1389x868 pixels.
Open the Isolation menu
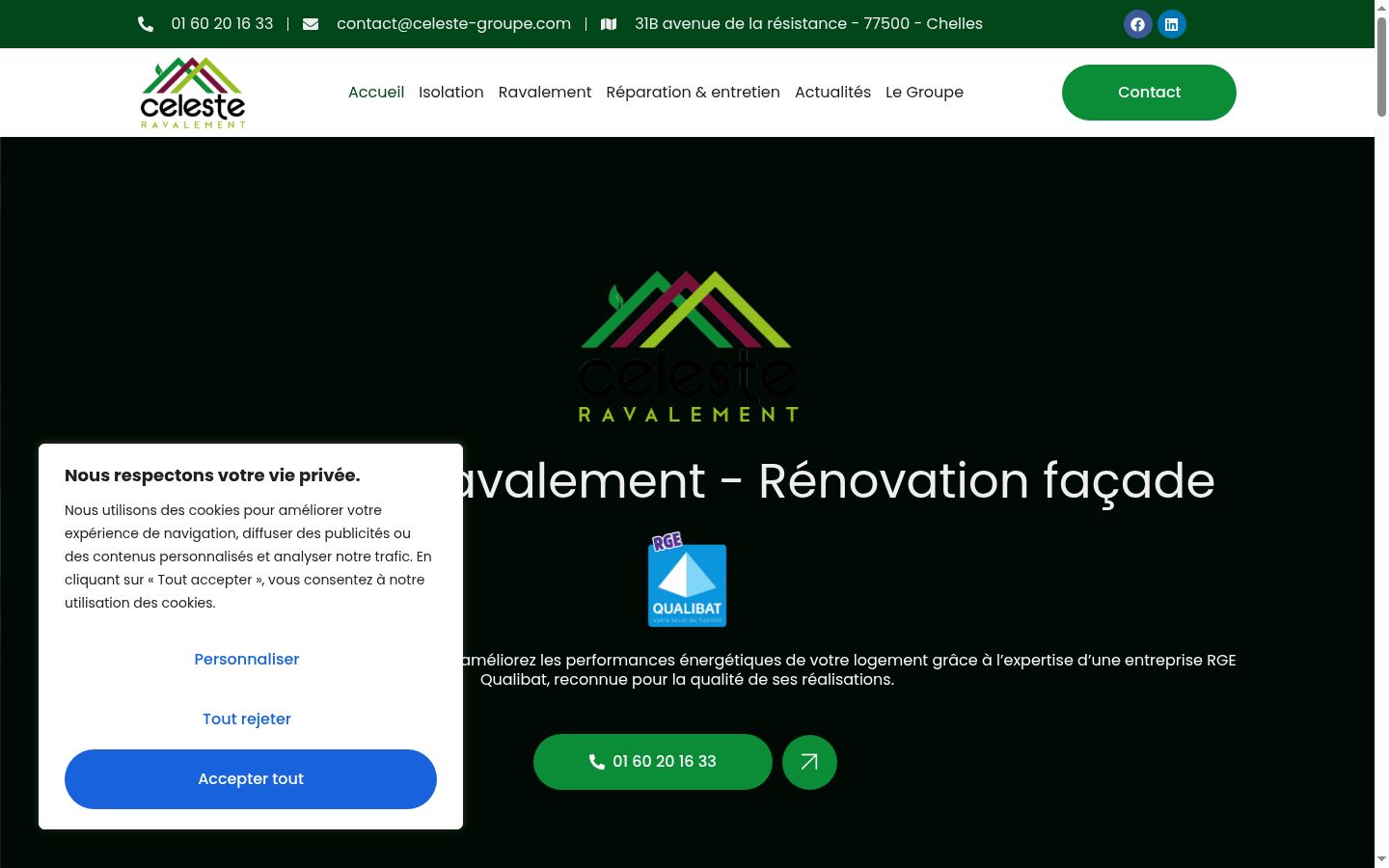tap(451, 93)
